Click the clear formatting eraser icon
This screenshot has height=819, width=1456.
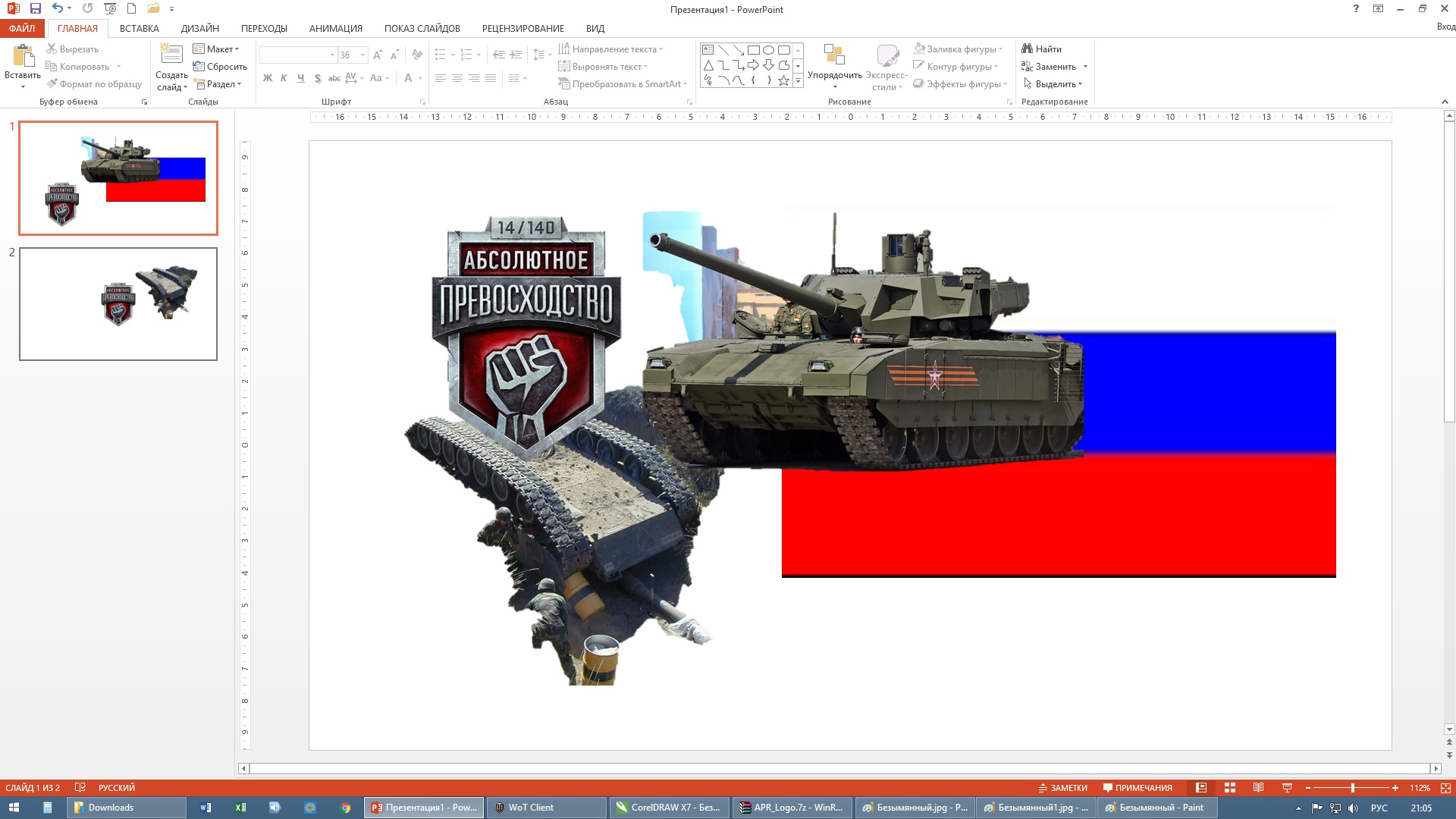tap(417, 55)
